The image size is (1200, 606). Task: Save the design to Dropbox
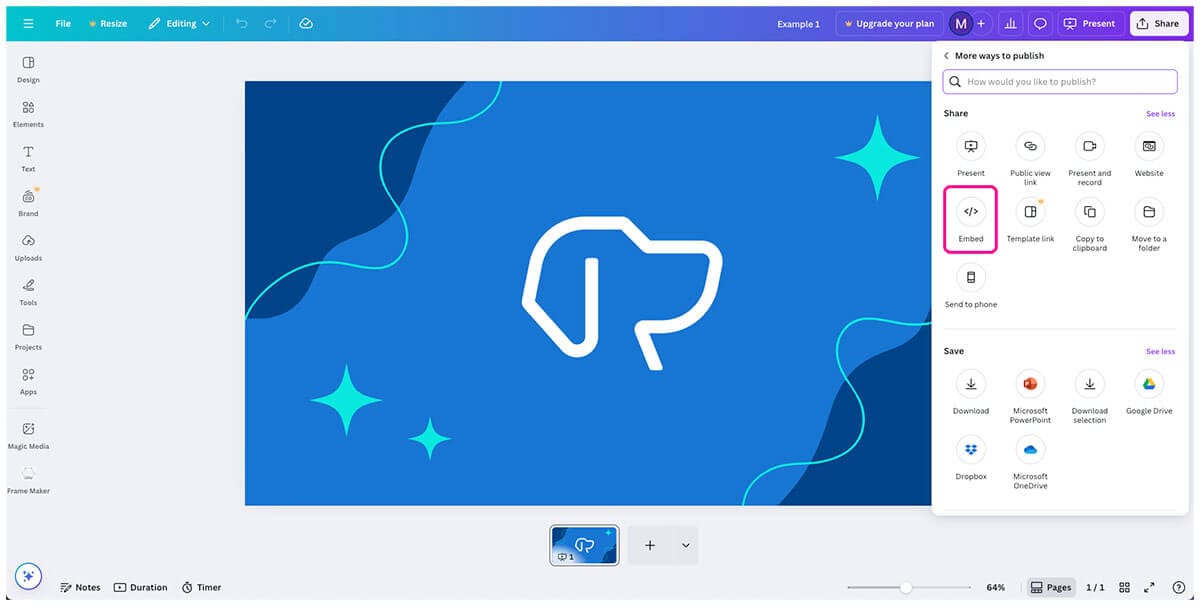pos(970,456)
